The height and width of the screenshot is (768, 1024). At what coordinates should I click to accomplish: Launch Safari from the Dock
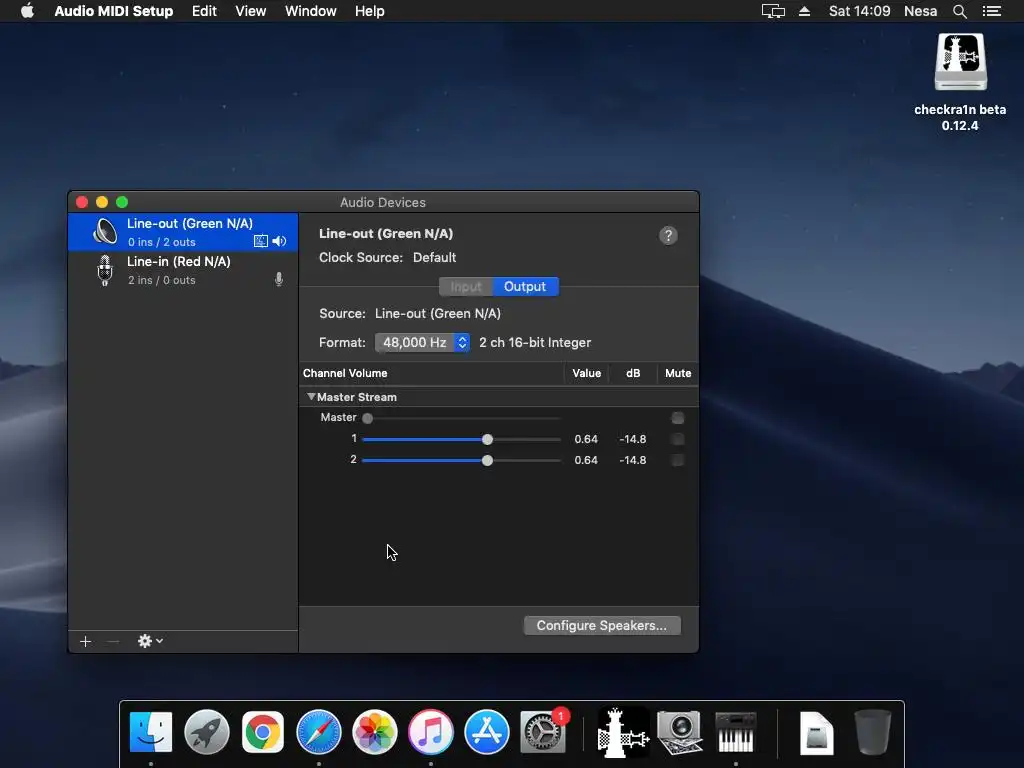(319, 732)
